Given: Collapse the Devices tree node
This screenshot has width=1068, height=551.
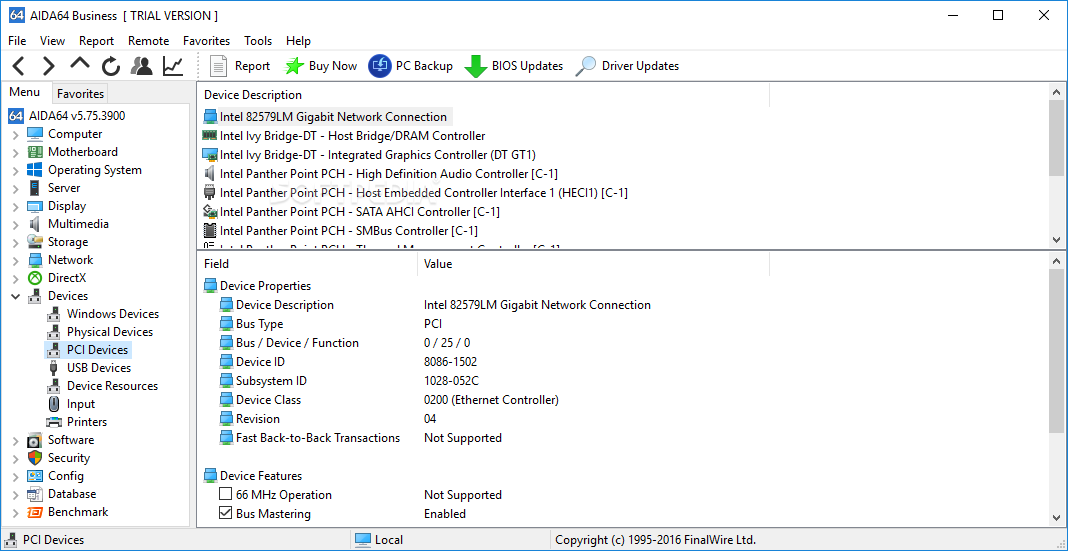Looking at the screenshot, I should (16, 296).
